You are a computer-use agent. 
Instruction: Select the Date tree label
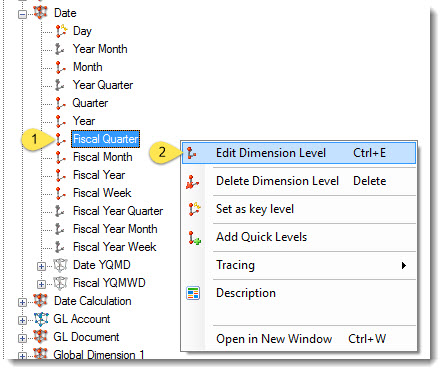coord(65,13)
